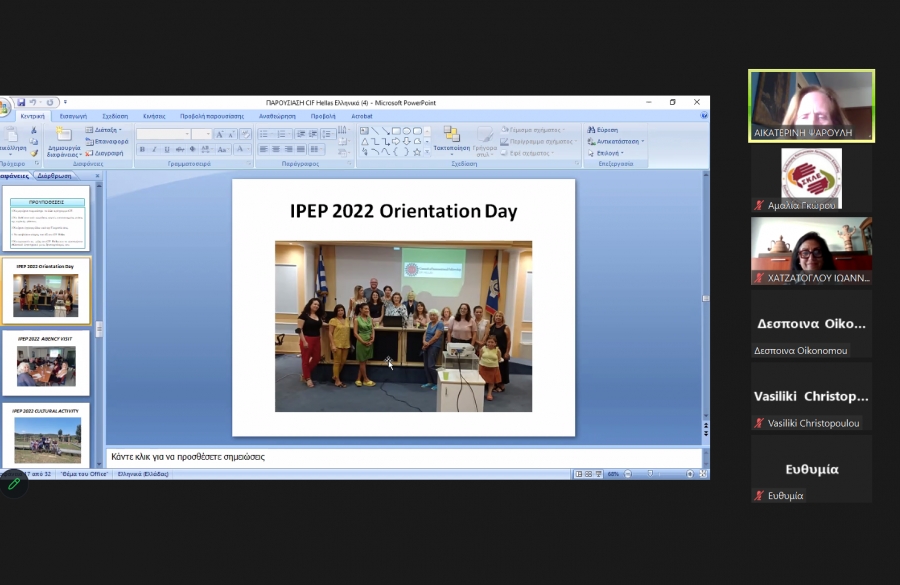This screenshot has width=900, height=585.
Task: Click the Επαναφορά reset slide button
Action: 107,141
